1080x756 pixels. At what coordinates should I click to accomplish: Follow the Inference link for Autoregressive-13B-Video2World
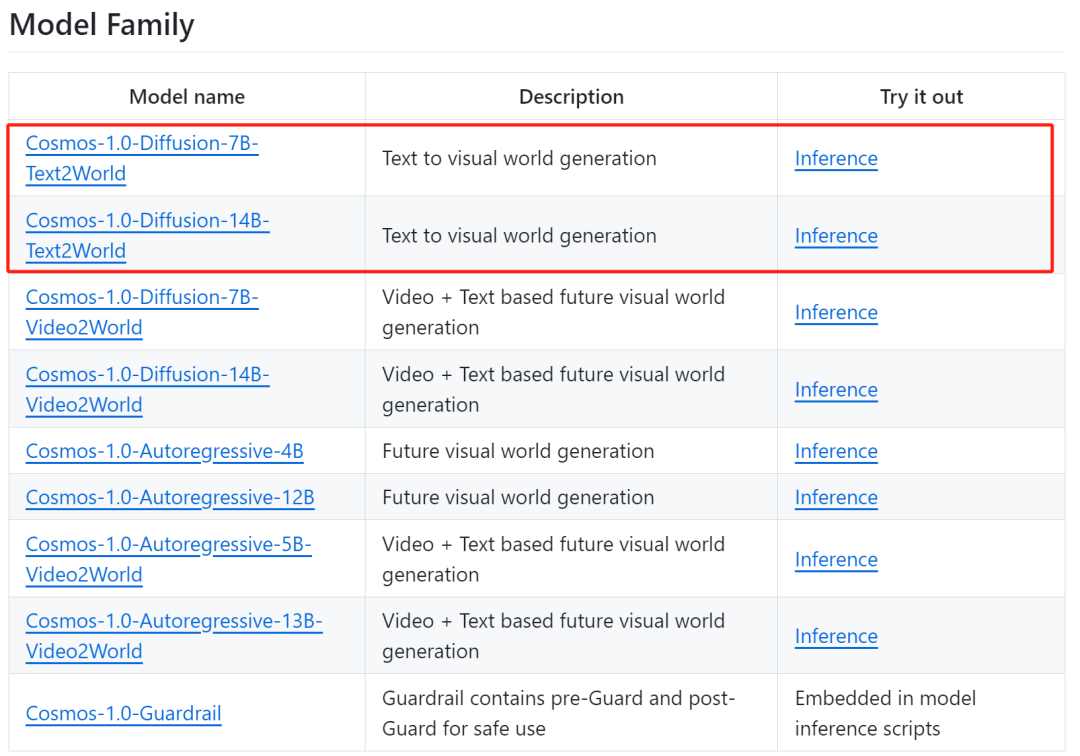836,637
